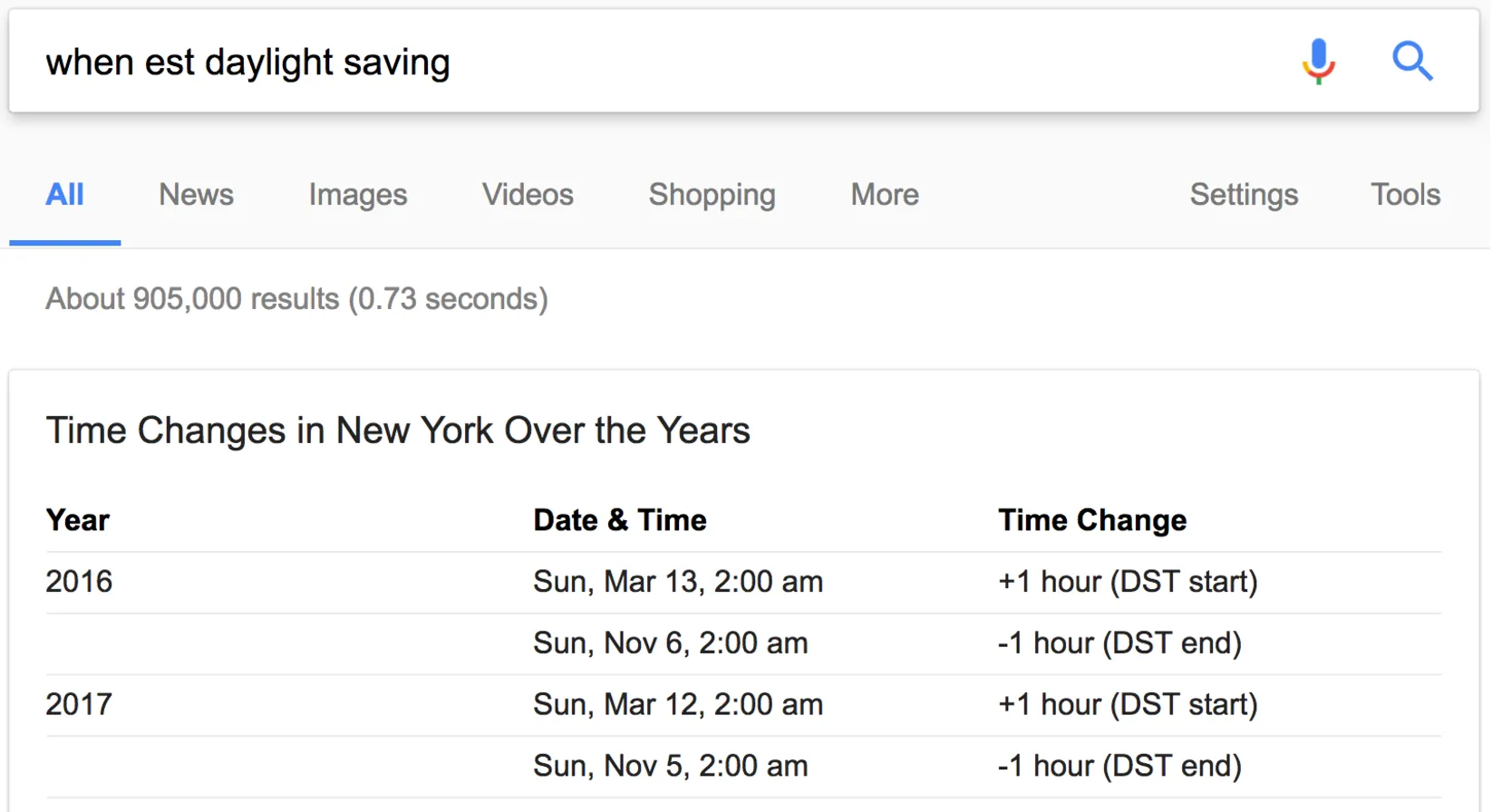
Task: Click the search box with query text
Action: pyautogui.click(x=635, y=62)
